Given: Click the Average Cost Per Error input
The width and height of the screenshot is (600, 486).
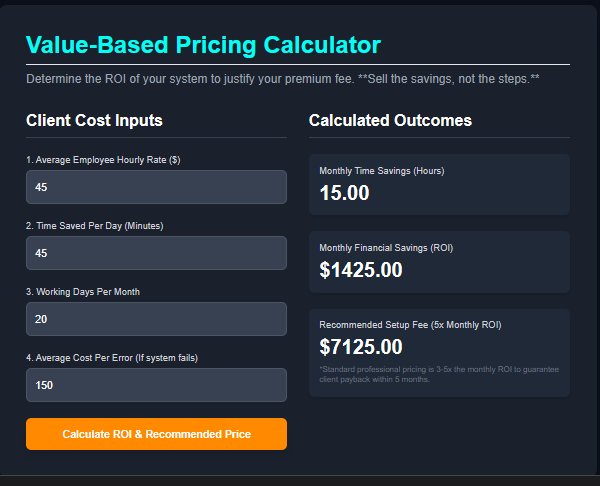Looking at the screenshot, I should coord(156,385).
